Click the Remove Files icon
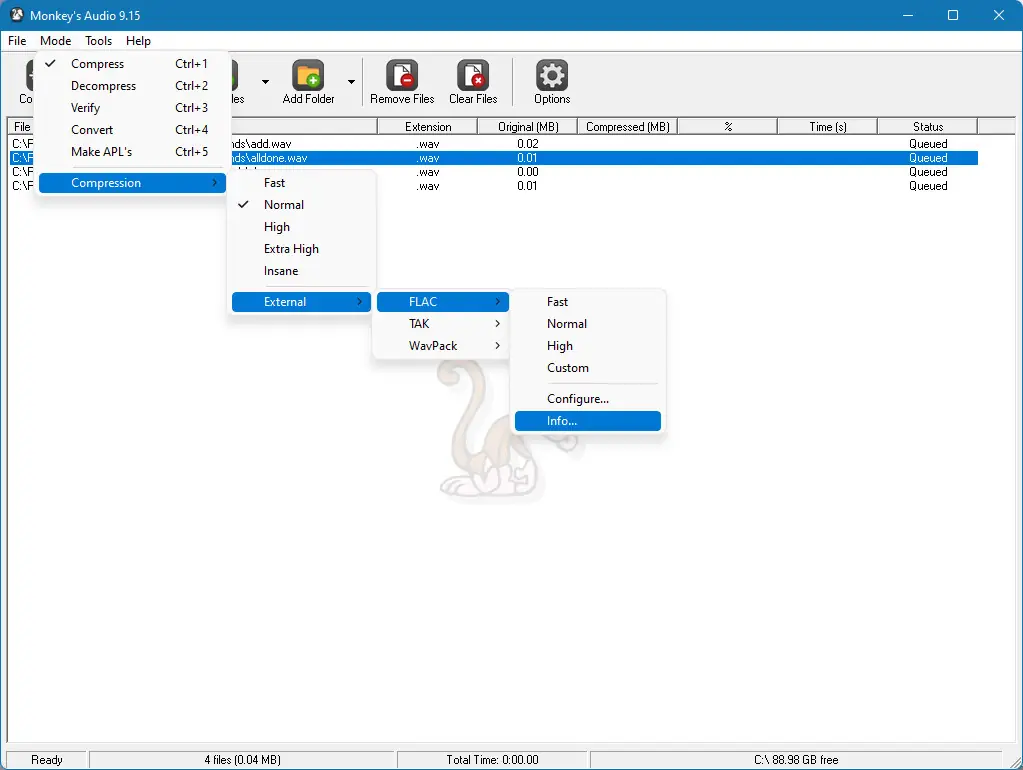Screen dimensions: 1023x770 click(402, 76)
